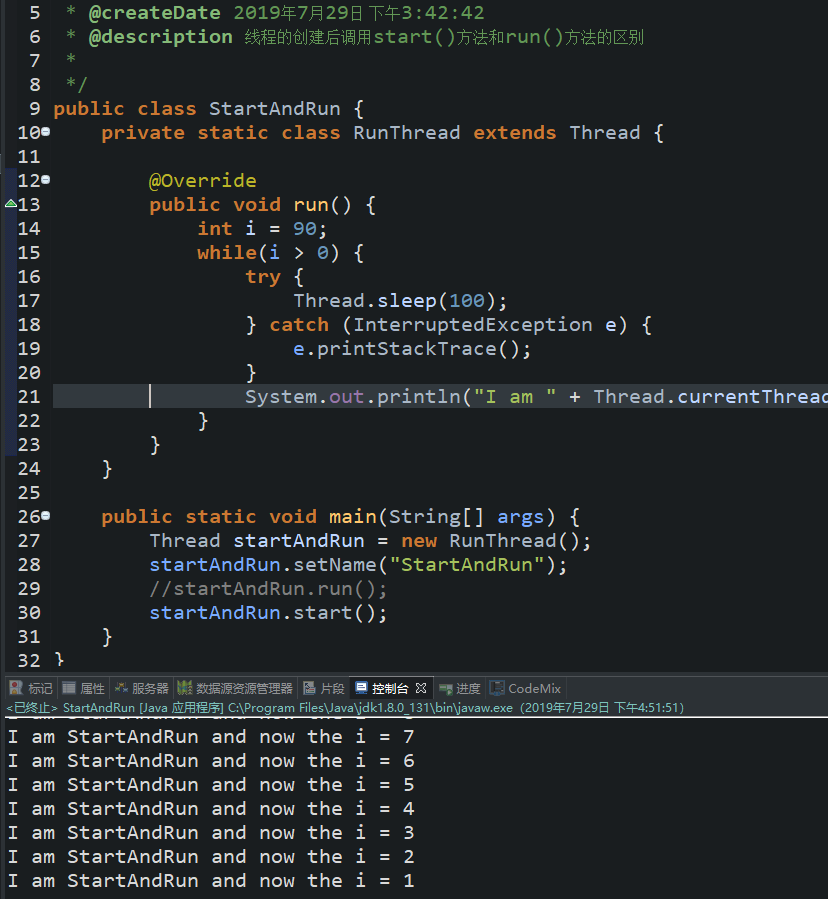The image size is (828, 899).
Task: Open the CodeMix tab
Action: click(x=525, y=688)
